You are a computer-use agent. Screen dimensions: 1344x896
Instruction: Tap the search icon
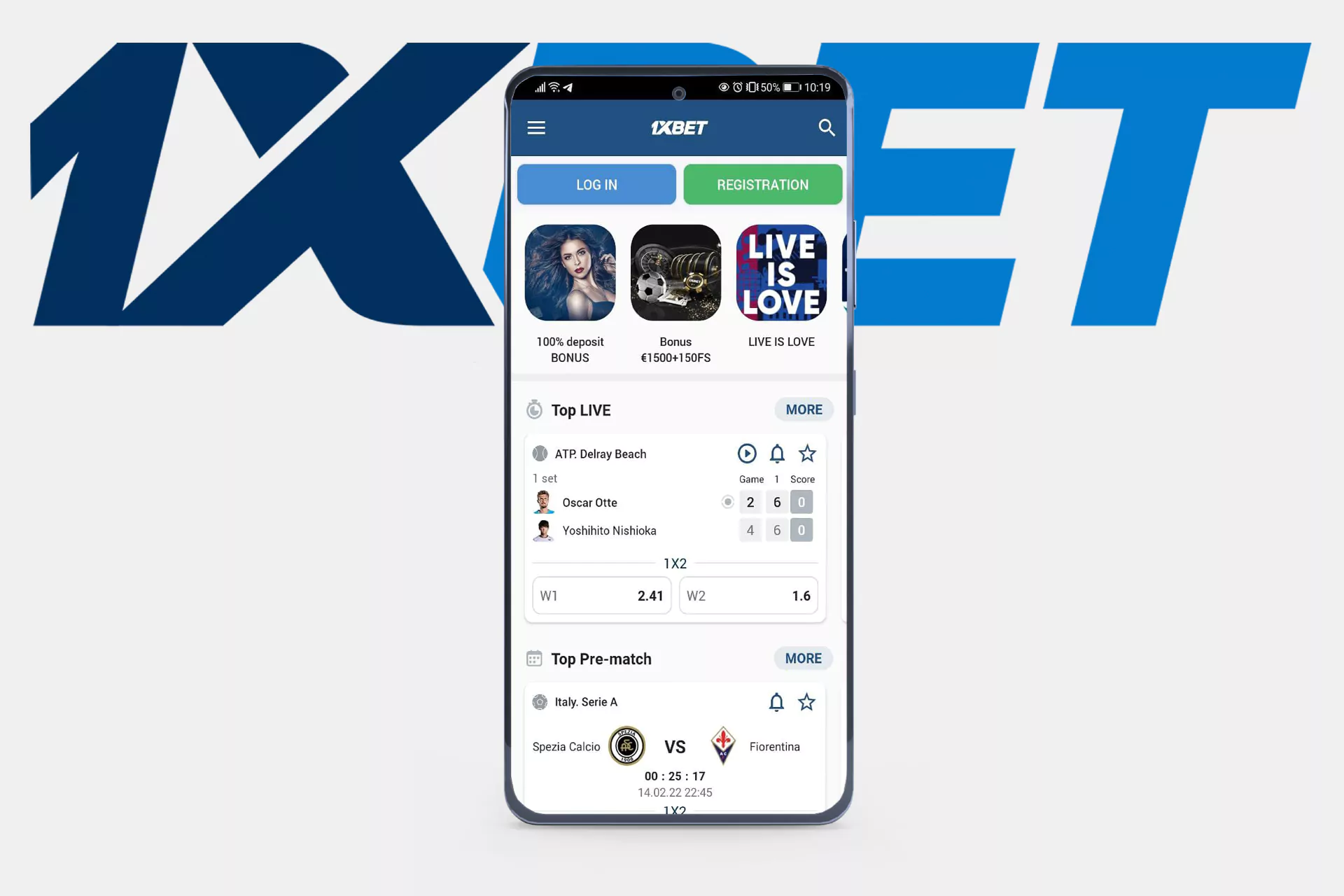[827, 127]
